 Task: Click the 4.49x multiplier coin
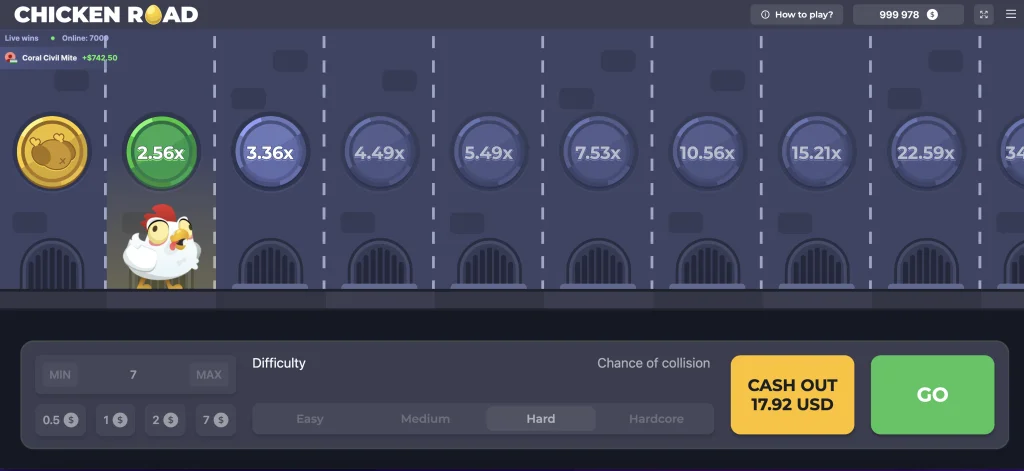click(379, 153)
